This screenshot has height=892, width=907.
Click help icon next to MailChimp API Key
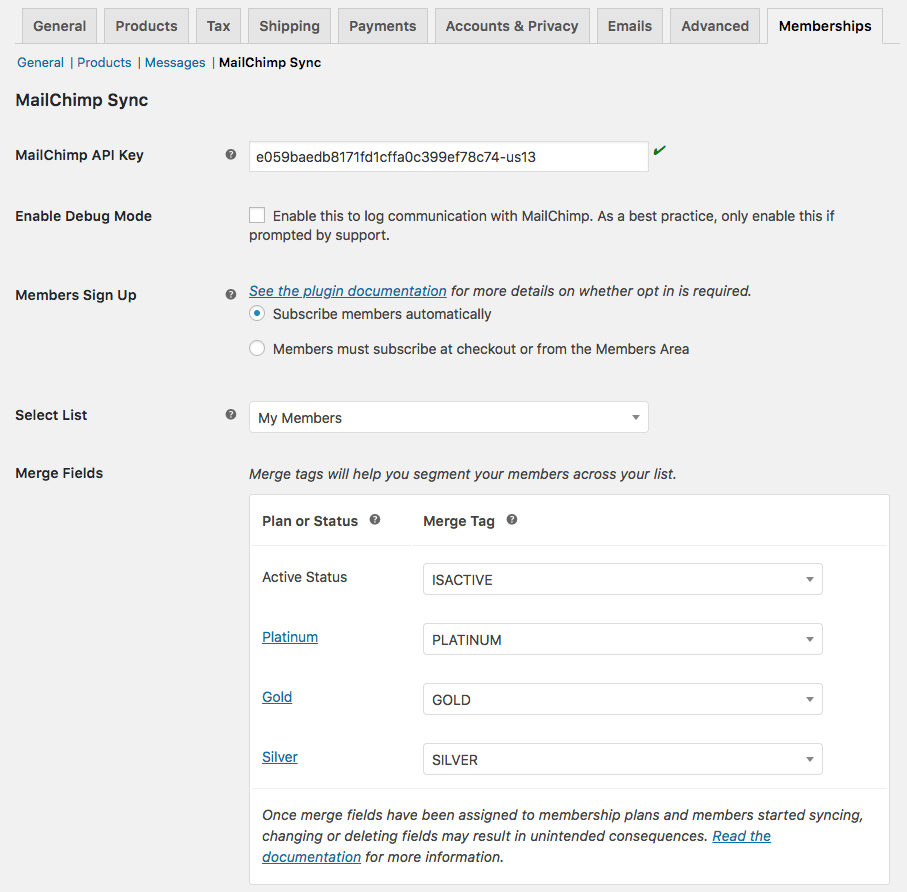231,154
